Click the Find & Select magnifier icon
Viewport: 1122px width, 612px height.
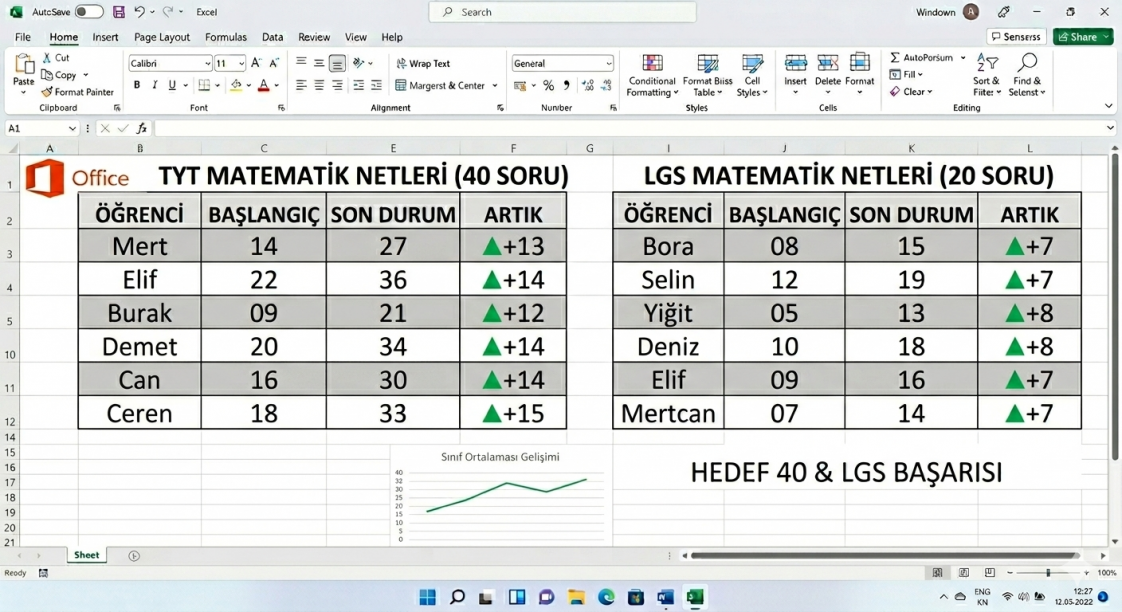point(1027,64)
